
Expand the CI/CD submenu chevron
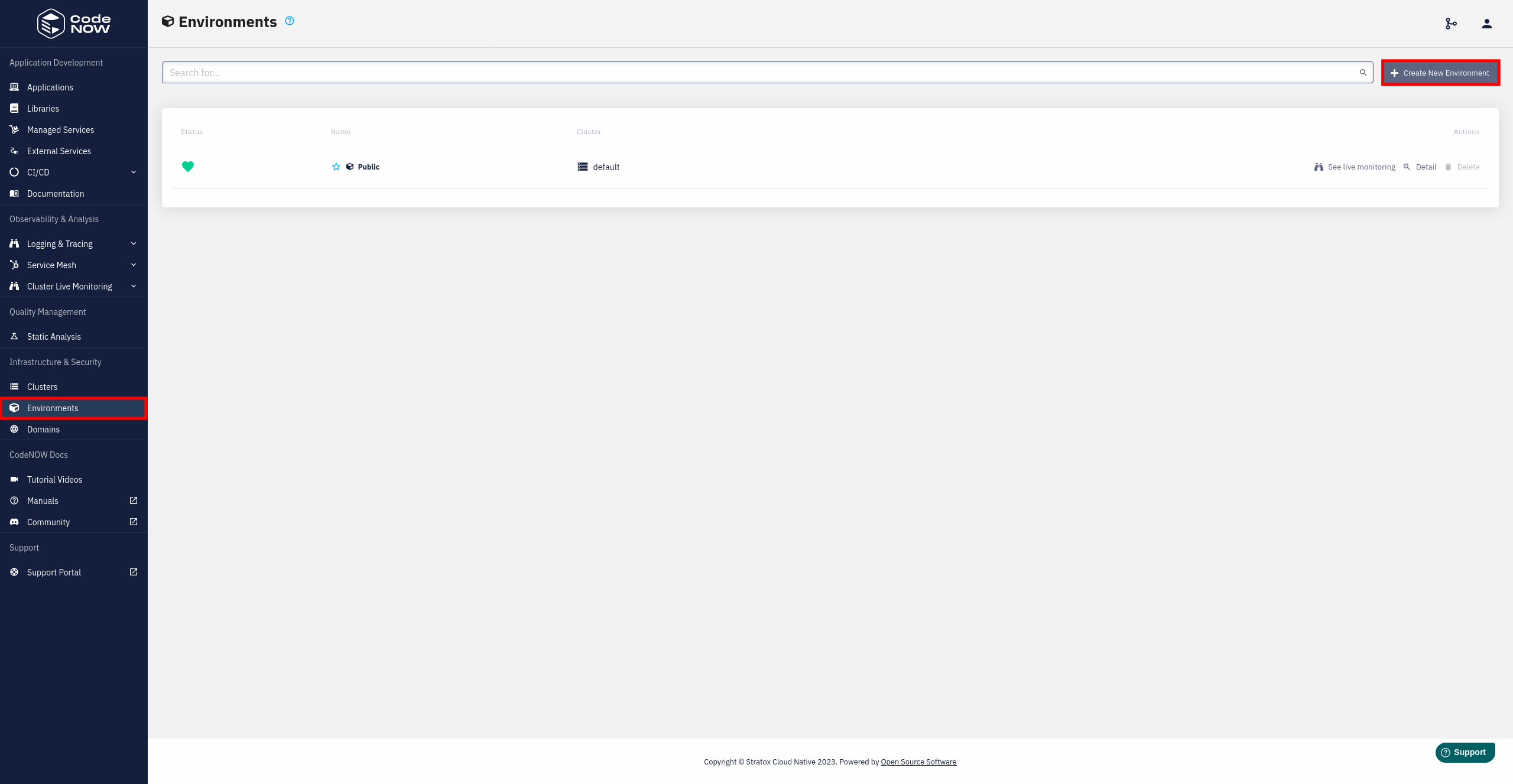[x=134, y=172]
